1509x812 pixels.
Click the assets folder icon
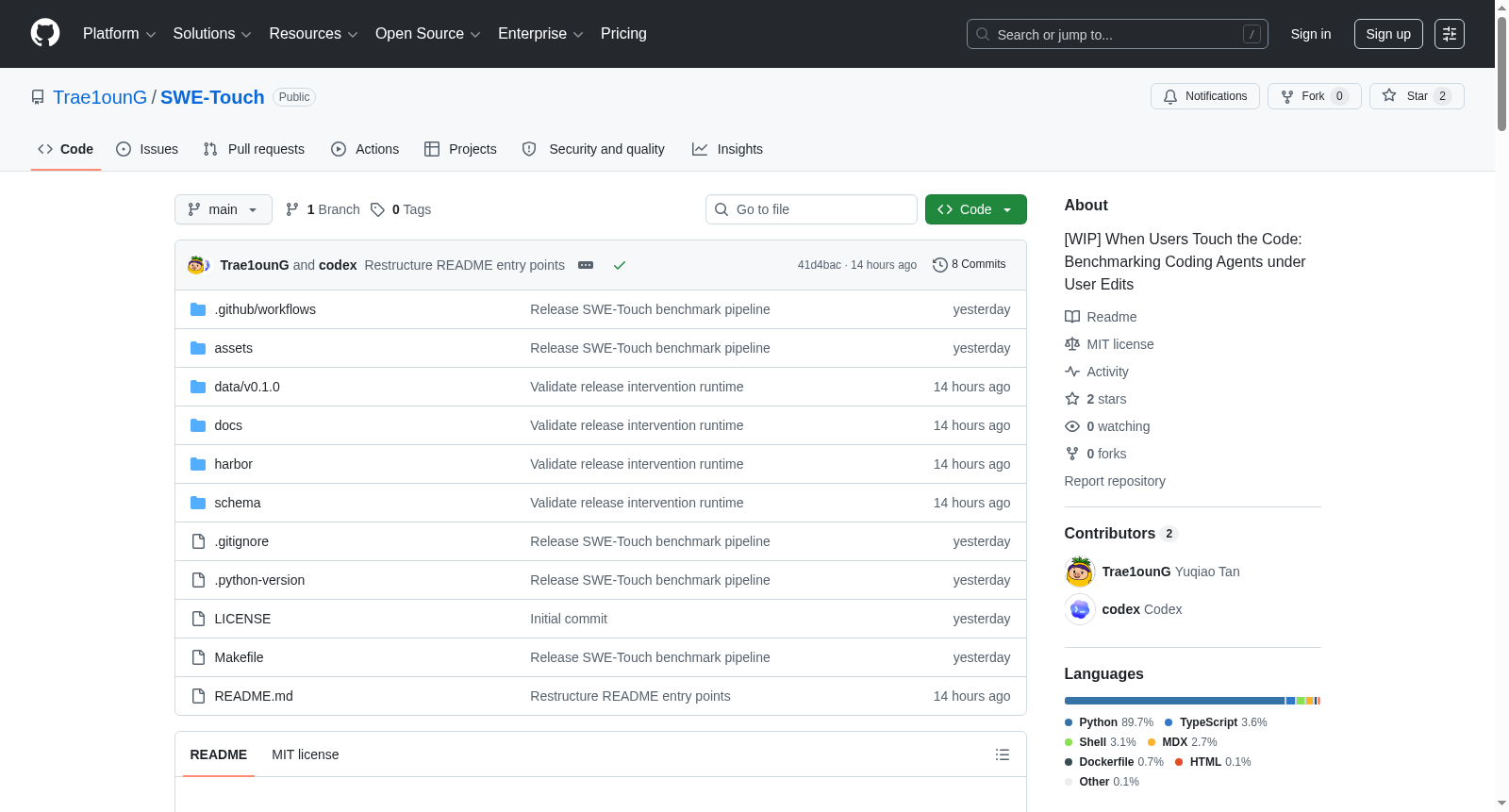pyautogui.click(x=198, y=348)
